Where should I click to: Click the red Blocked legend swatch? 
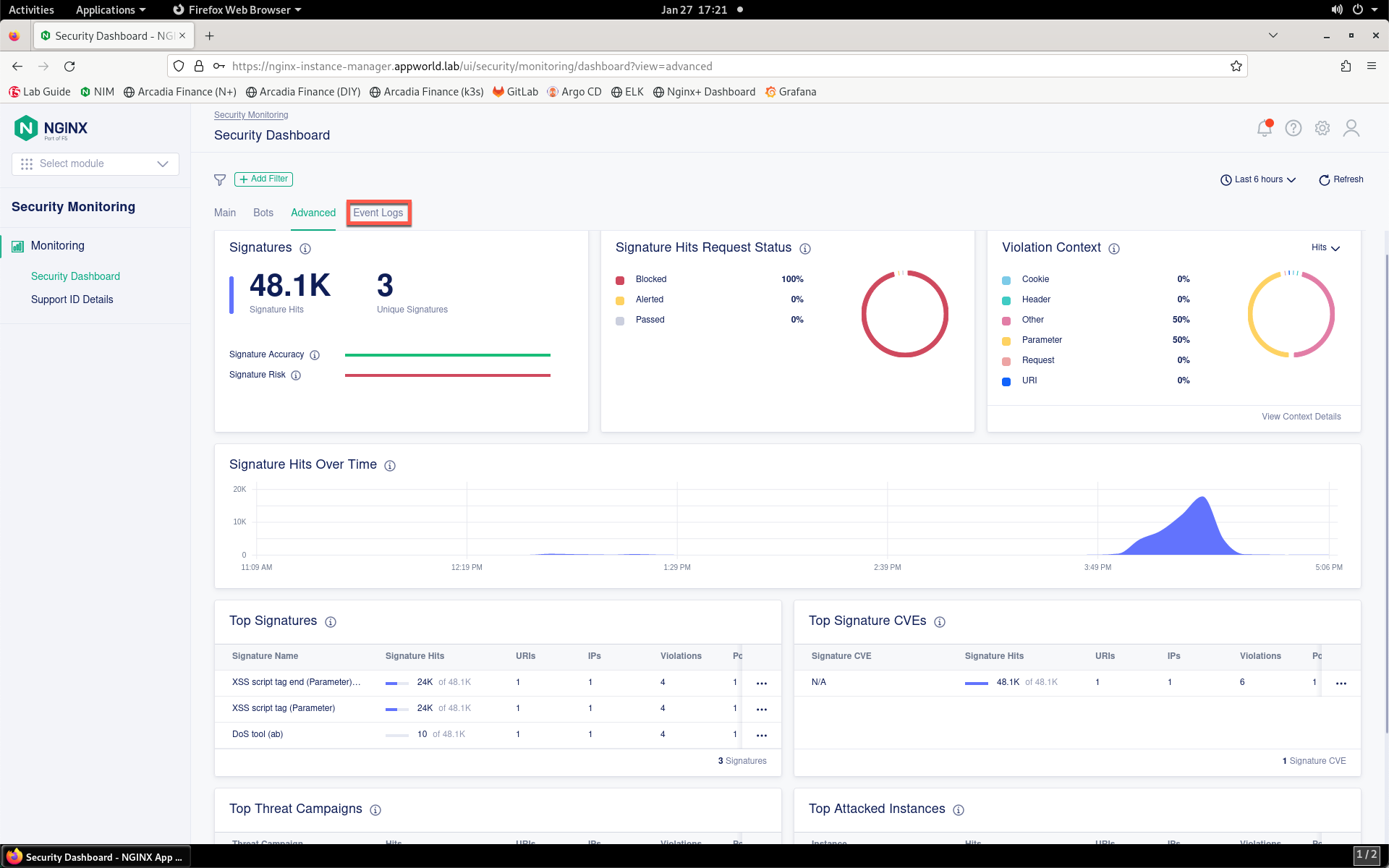tap(620, 281)
